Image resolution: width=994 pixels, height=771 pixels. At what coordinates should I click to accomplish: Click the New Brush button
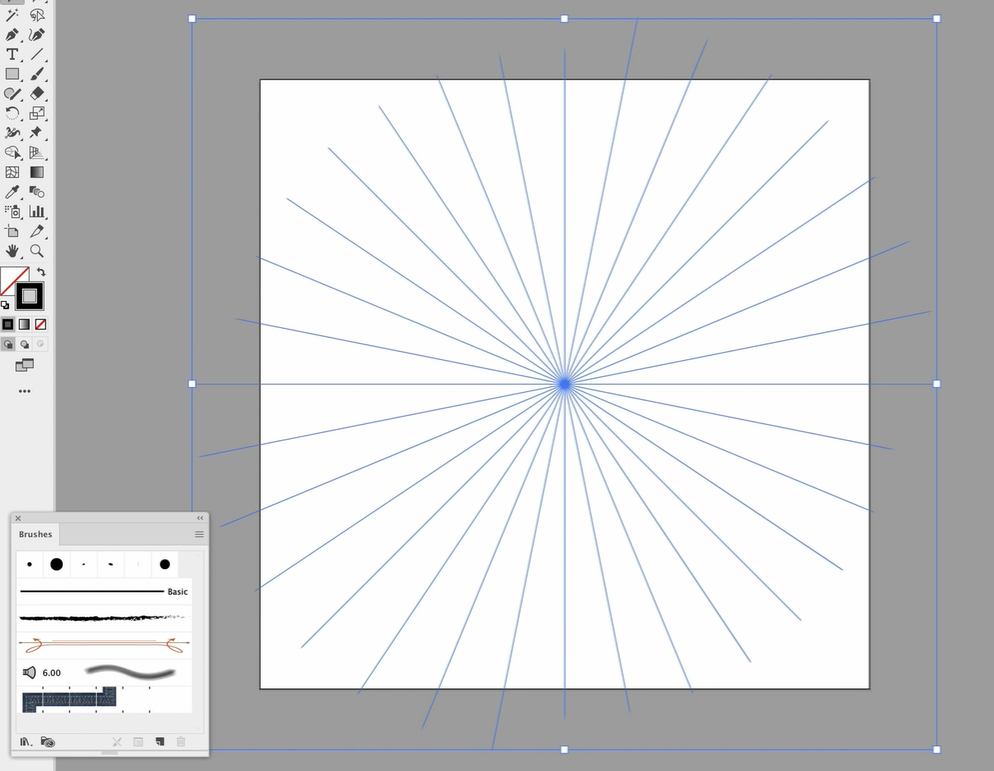click(x=160, y=742)
